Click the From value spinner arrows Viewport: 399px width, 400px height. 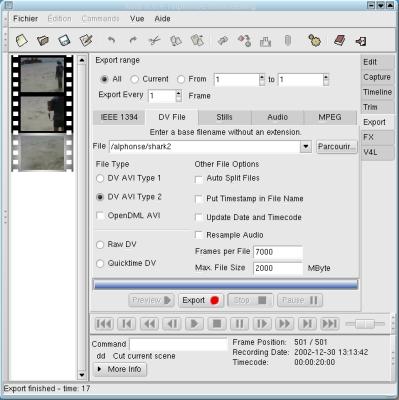[262, 80]
